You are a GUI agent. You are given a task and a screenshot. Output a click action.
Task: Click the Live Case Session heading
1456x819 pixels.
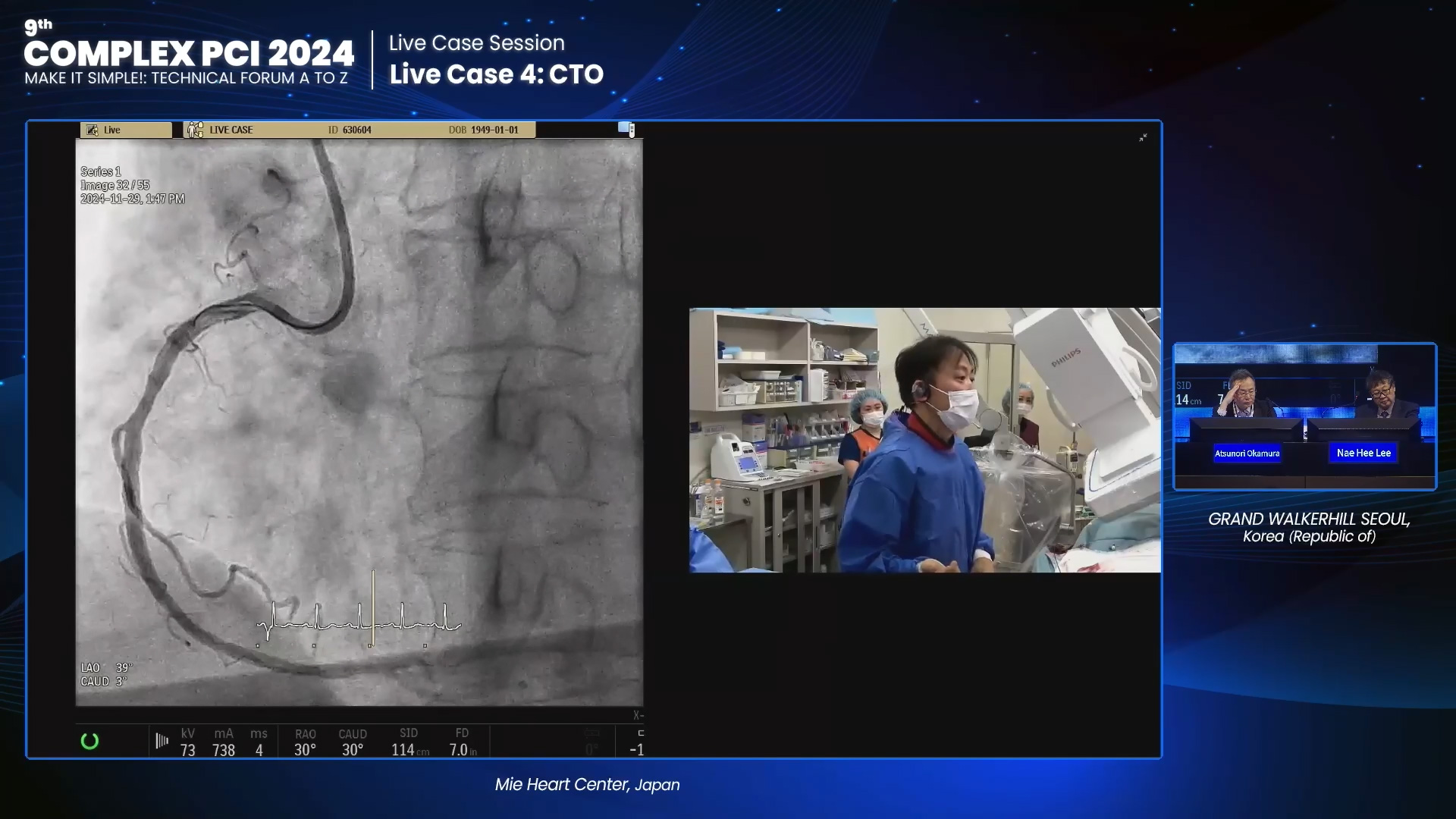click(x=477, y=43)
